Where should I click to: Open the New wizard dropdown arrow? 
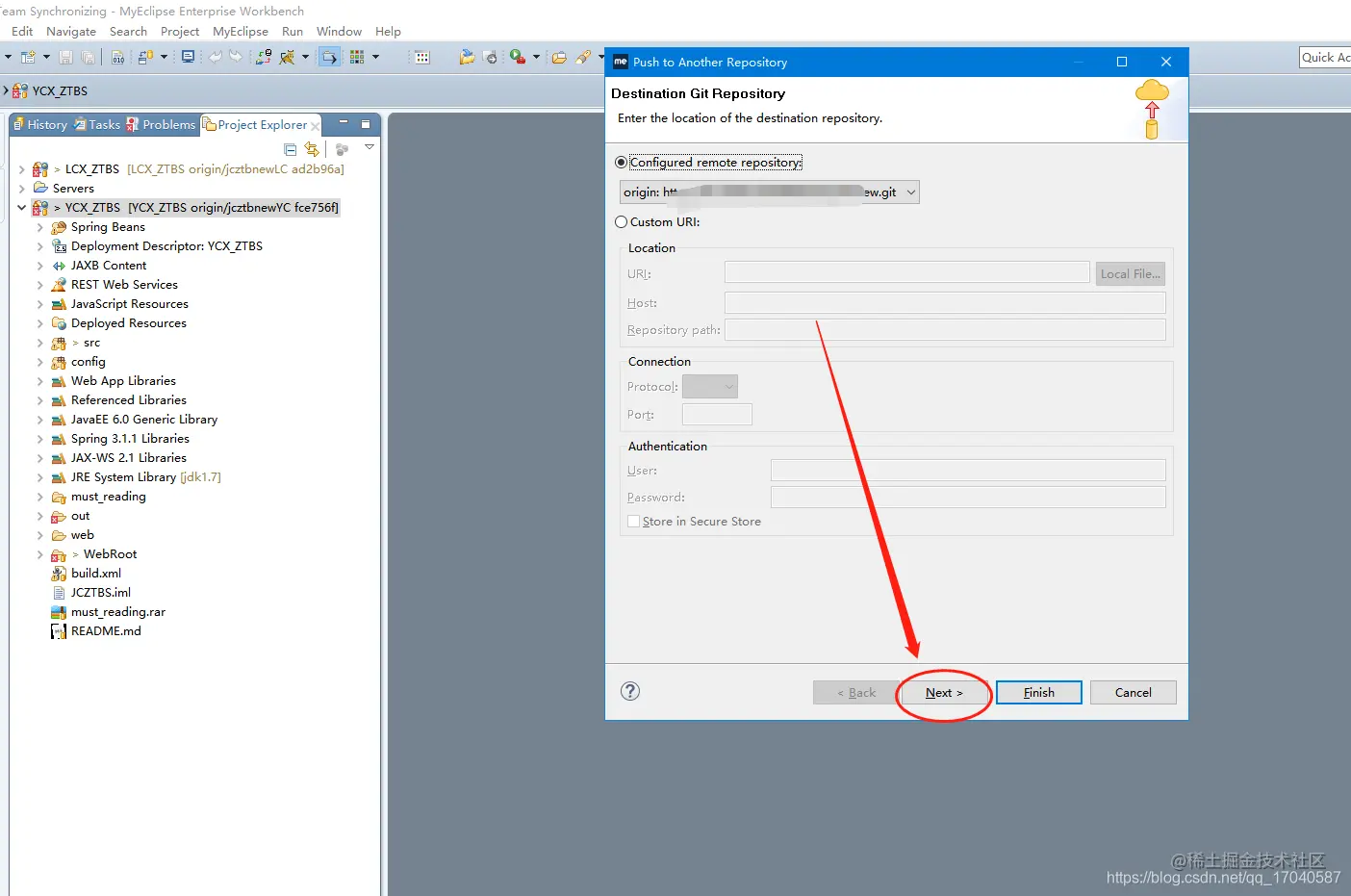[x=46, y=58]
